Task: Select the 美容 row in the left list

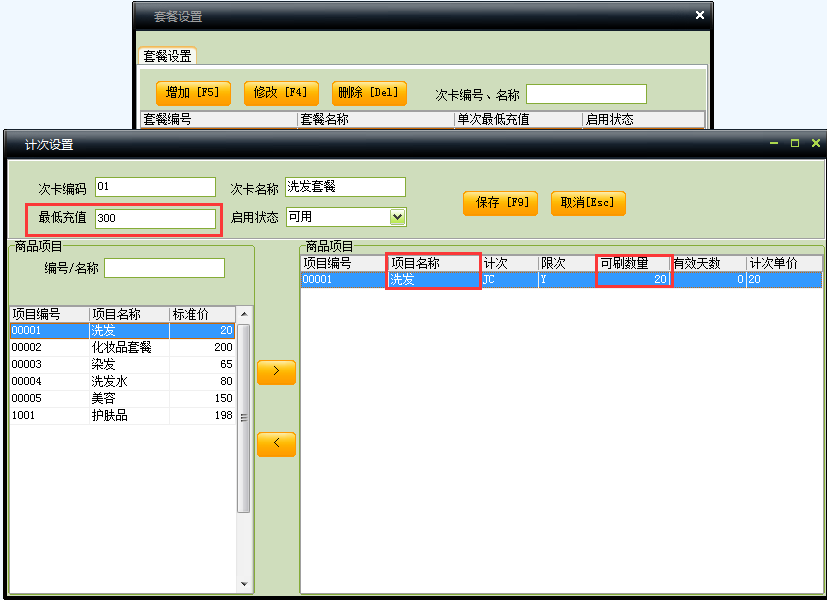Action: (x=122, y=398)
